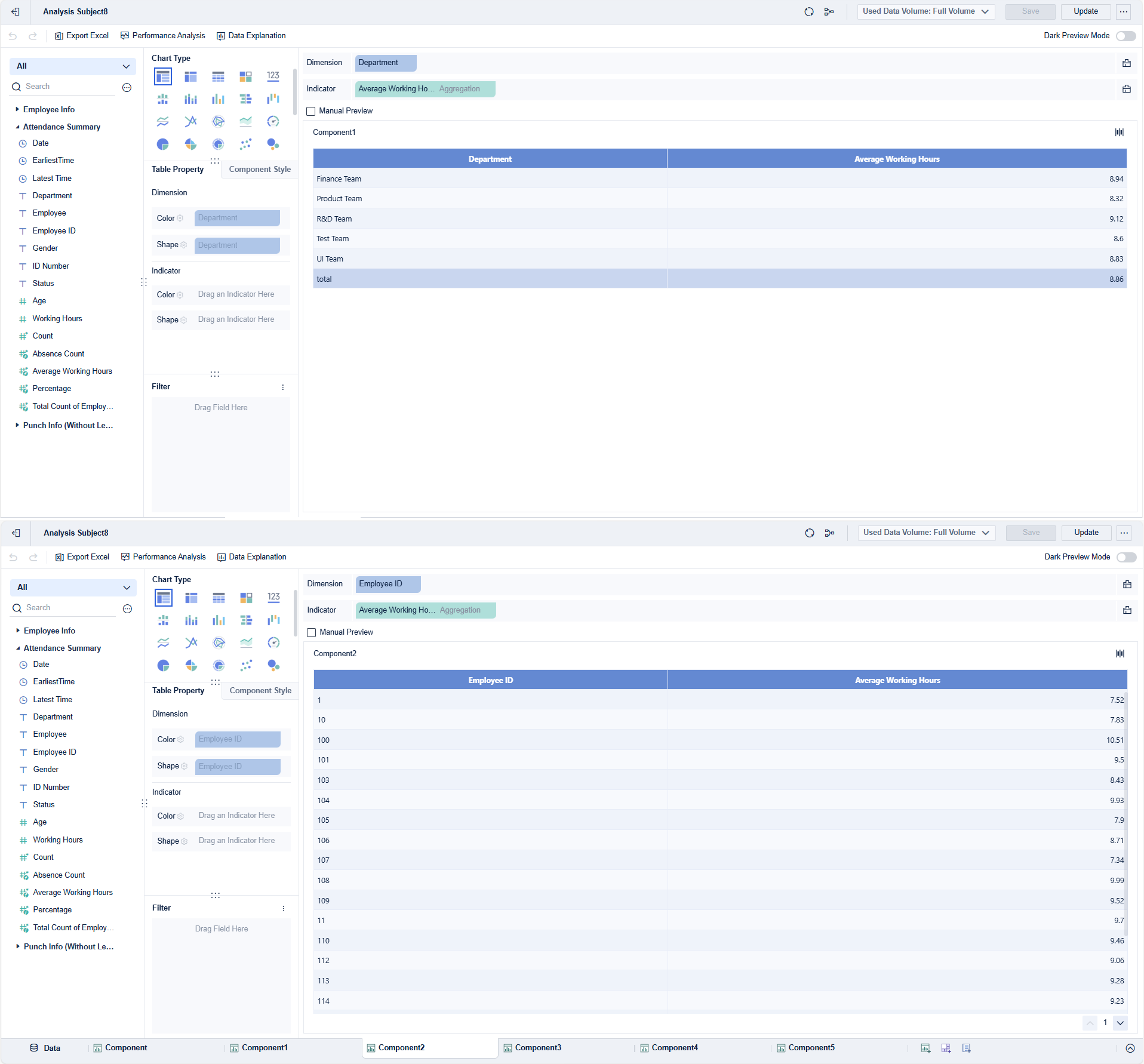Switch to the Data bottom tab

pyautogui.click(x=45, y=1048)
